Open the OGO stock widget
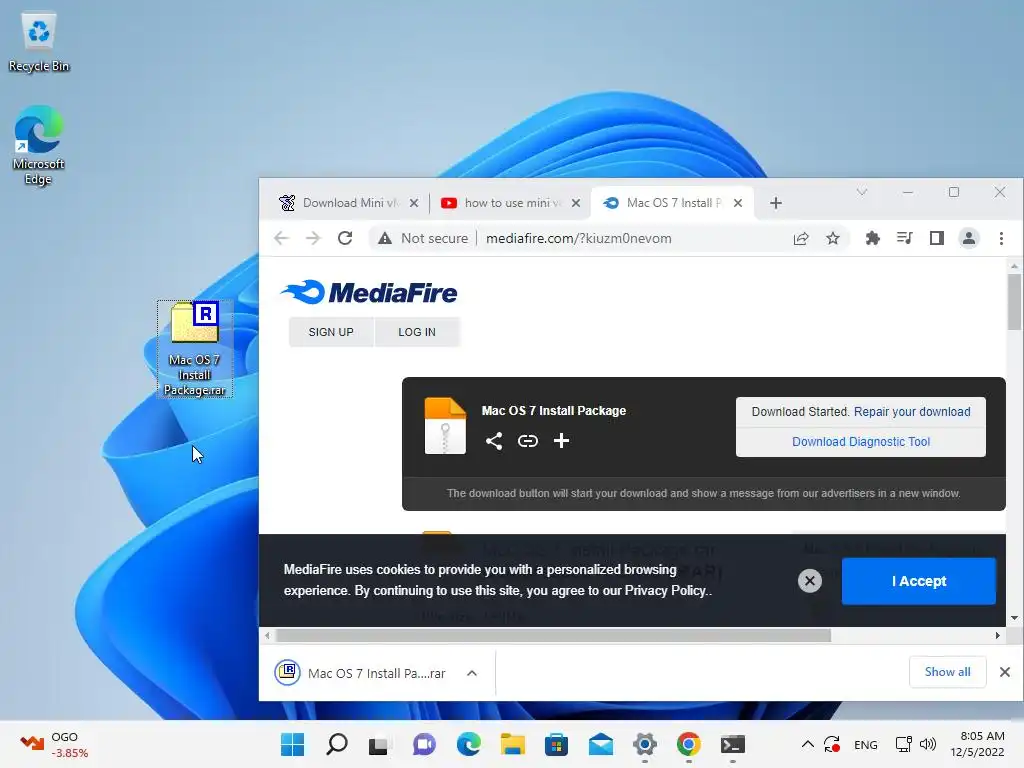 [54, 744]
